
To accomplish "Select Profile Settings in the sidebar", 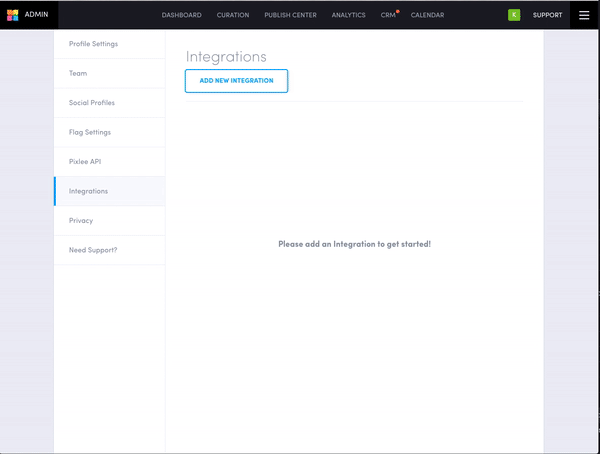I will (x=93, y=44).
